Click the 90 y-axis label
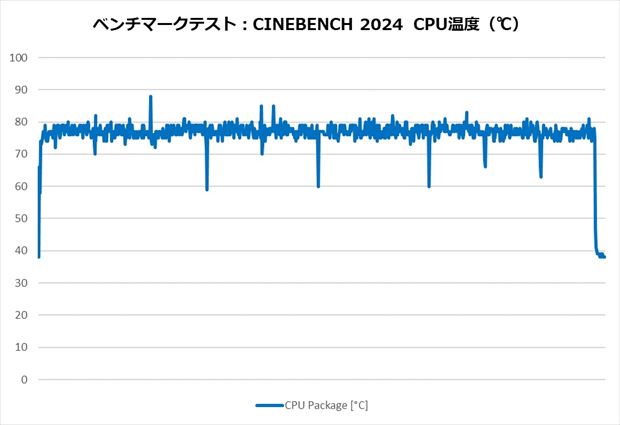 click(x=20, y=89)
